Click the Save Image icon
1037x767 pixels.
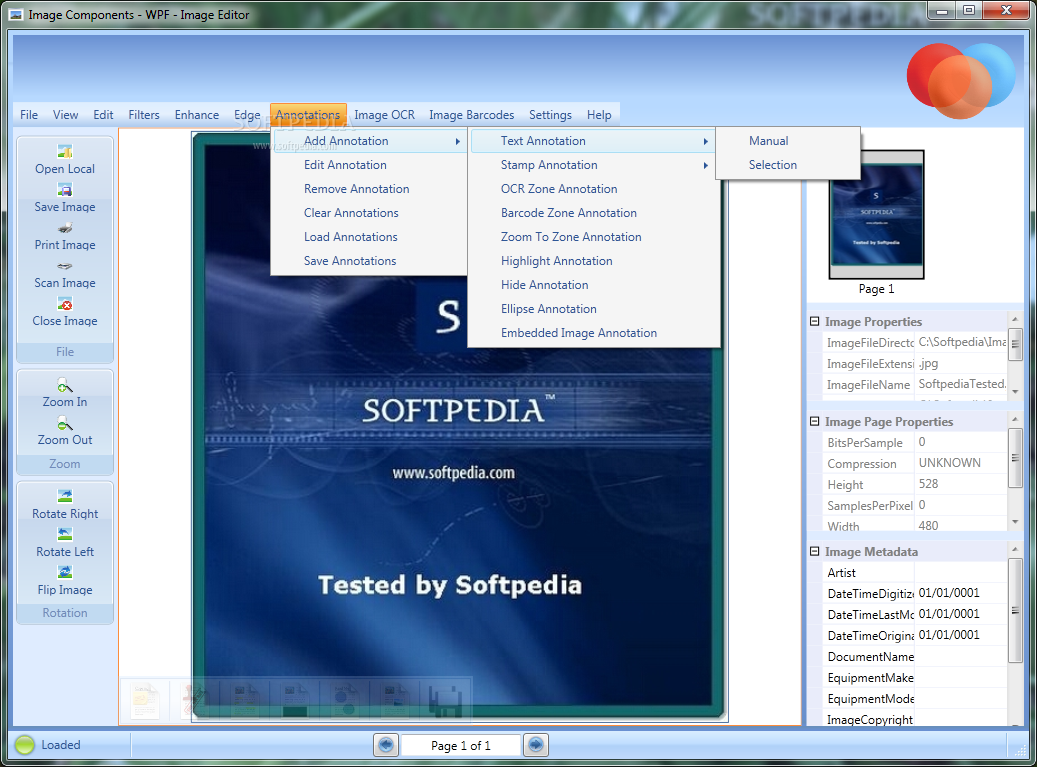click(x=65, y=190)
